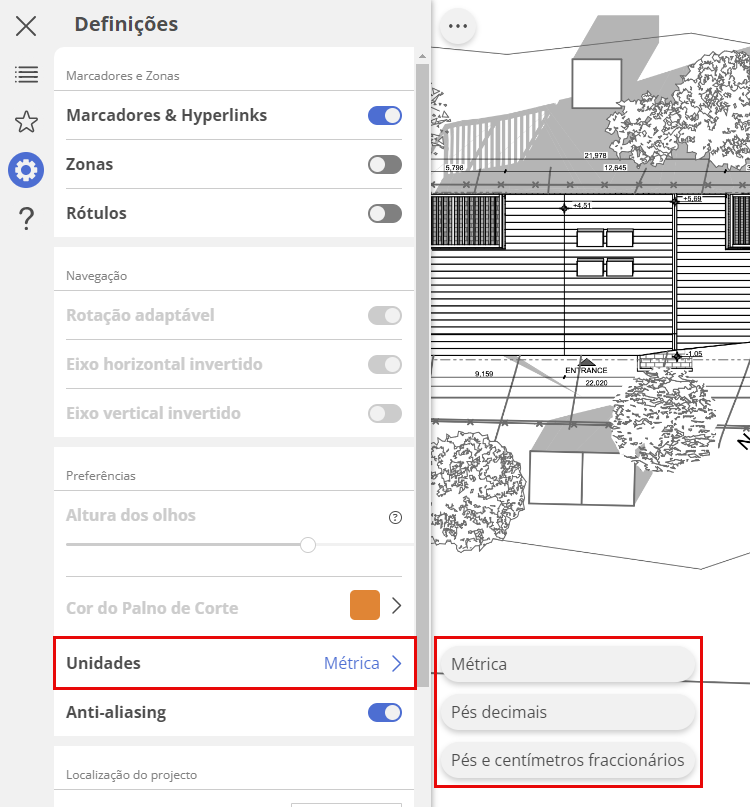Open the list view sidebar icon
750x807 pixels.
tap(26, 74)
